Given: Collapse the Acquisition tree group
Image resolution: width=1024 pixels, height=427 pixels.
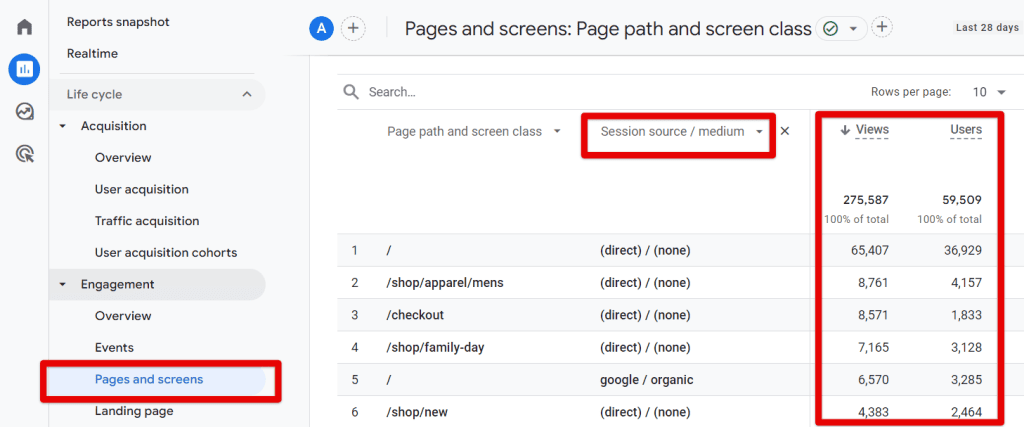Looking at the screenshot, I should point(63,126).
